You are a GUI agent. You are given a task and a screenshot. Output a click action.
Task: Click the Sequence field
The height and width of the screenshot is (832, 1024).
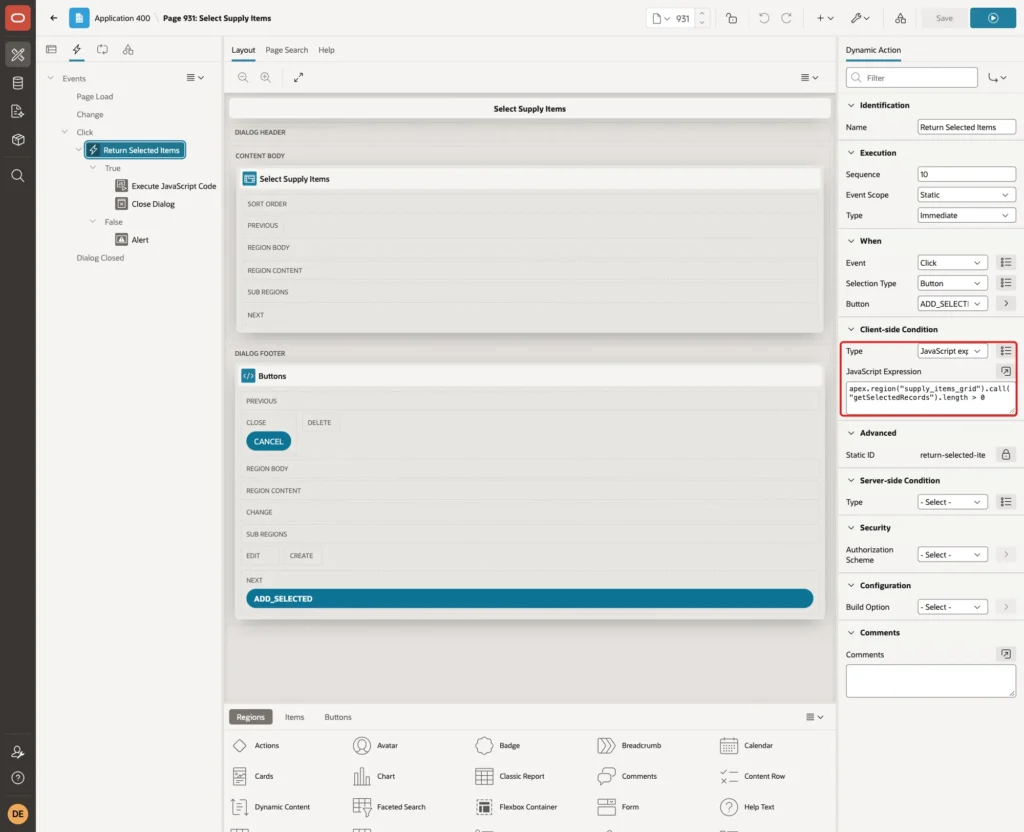[x=966, y=174]
